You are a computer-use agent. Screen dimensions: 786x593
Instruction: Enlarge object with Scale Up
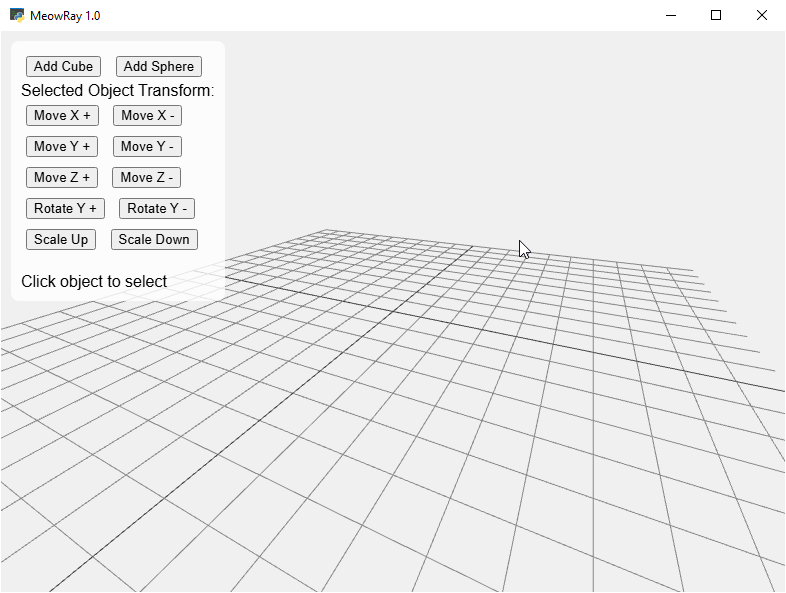[x=61, y=240]
